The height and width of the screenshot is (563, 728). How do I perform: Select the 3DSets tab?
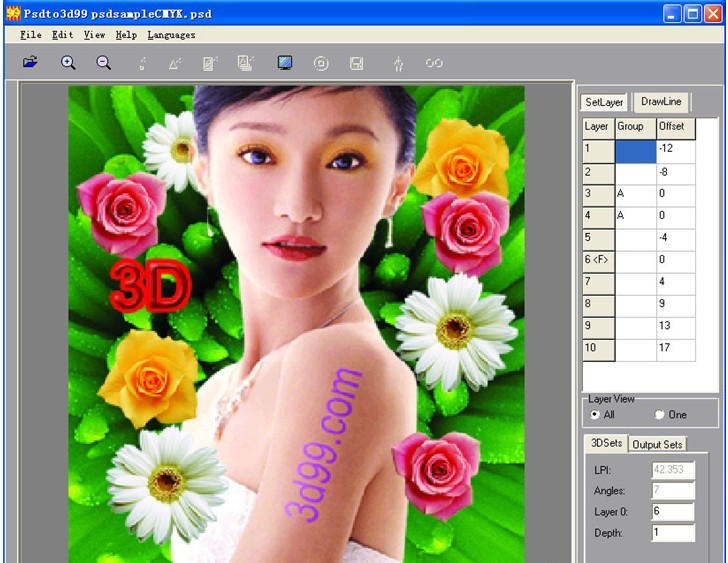click(x=605, y=444)
